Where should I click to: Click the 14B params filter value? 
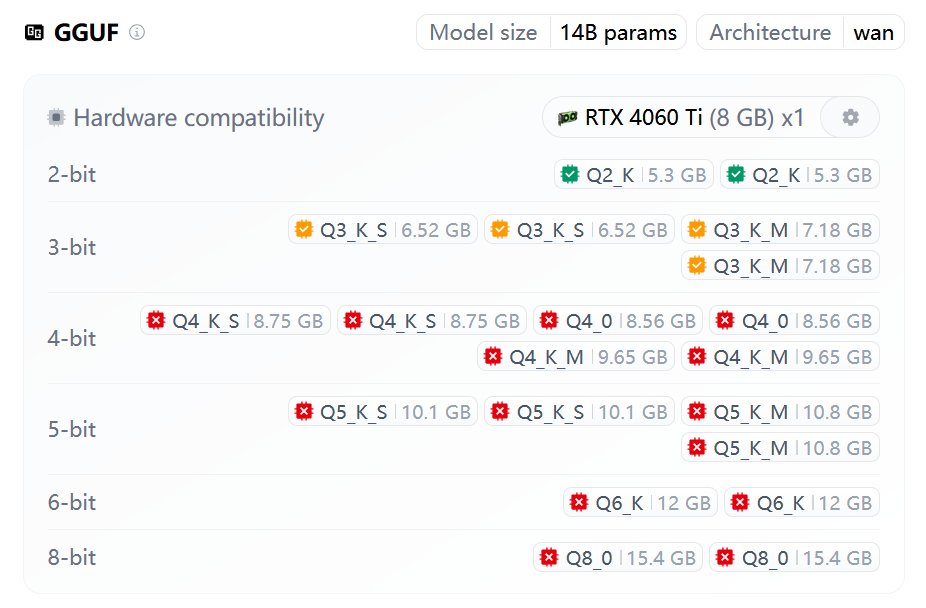(x=618, y=32)
